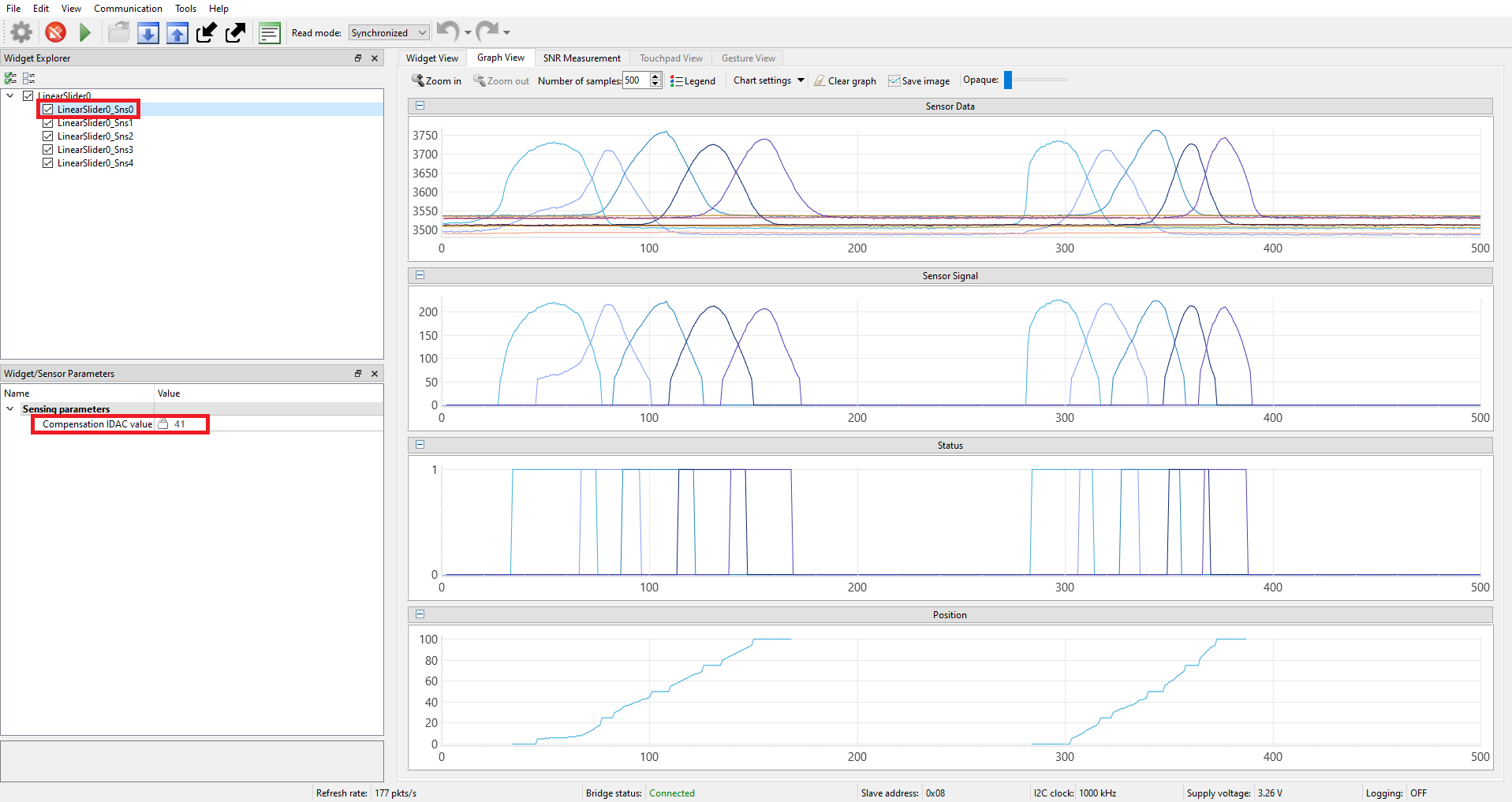The width and height of the screenshot is (1512, 802).
Task: Float the Widget/Sensor Parameters panel
Action: pos(358,374)
